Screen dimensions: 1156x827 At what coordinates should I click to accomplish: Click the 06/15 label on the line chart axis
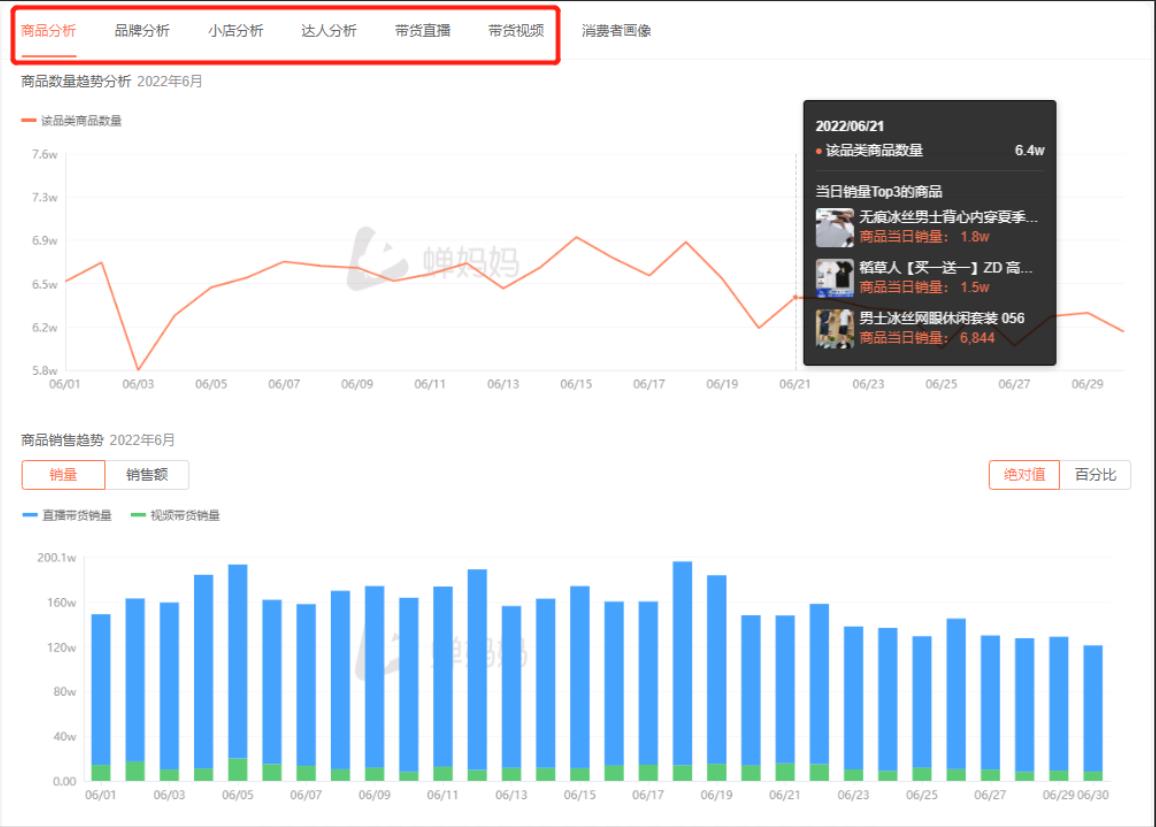pyautogui.click(x=576, y=384)
